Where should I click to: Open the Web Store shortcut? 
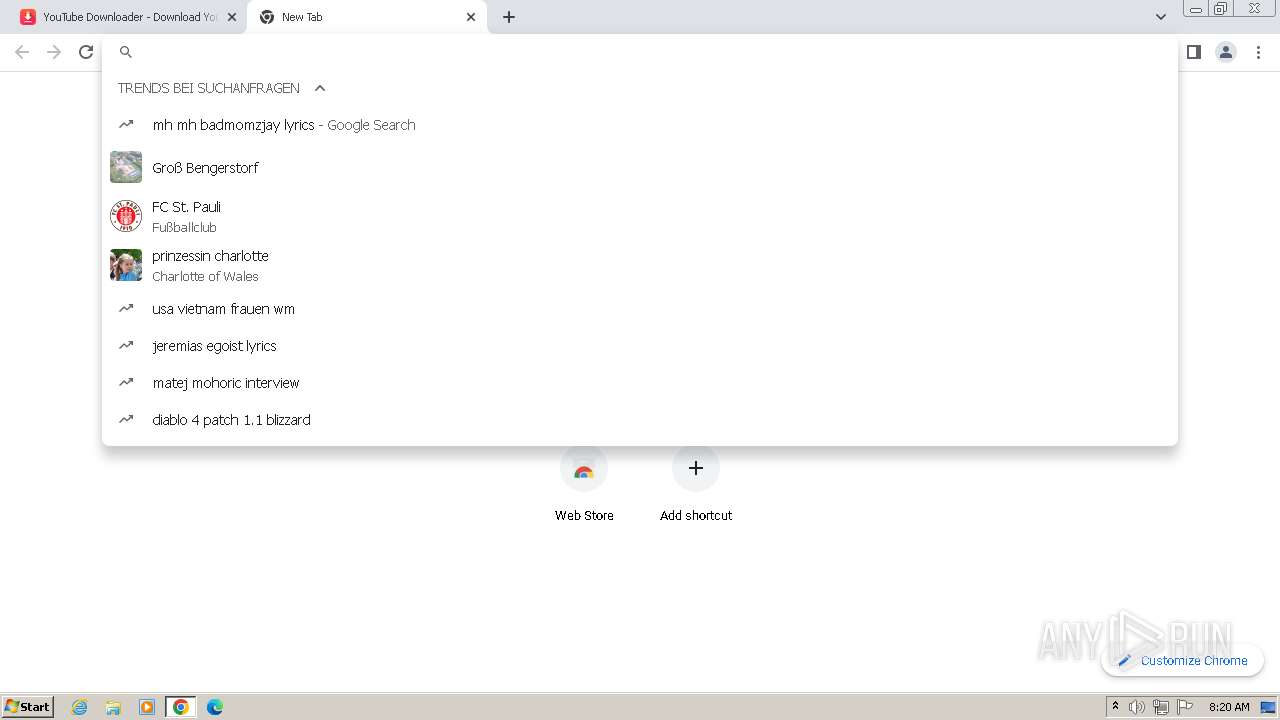click(584, 484)
